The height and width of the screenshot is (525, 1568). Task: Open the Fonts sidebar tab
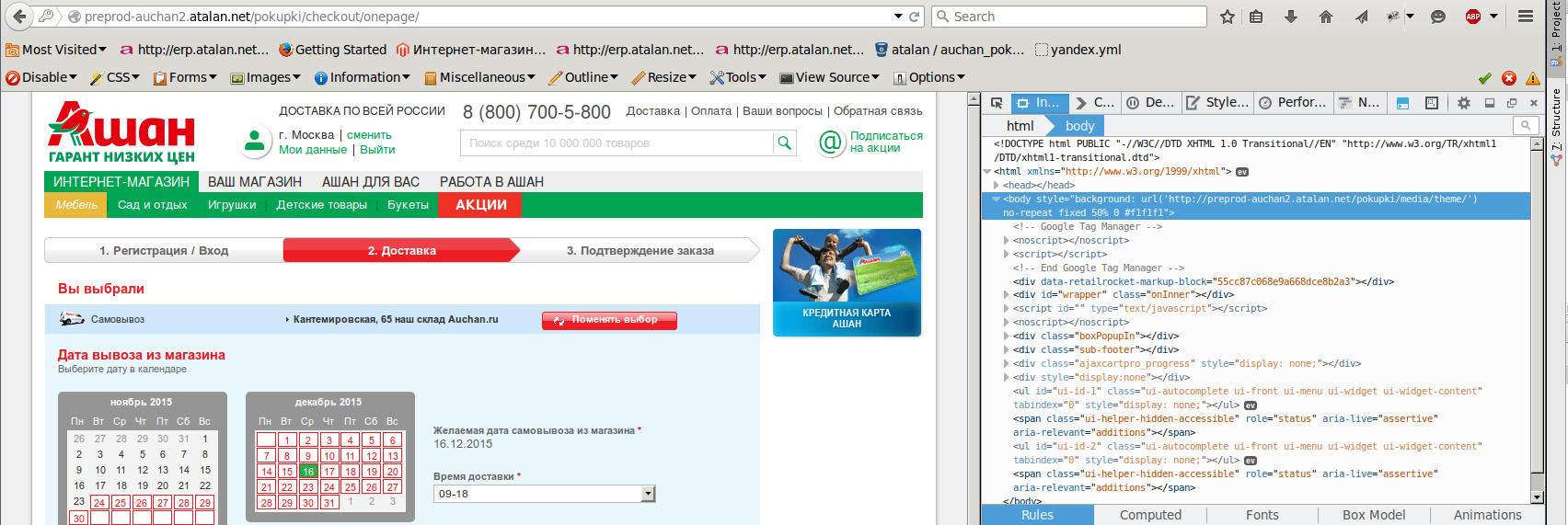point(1262,515)
